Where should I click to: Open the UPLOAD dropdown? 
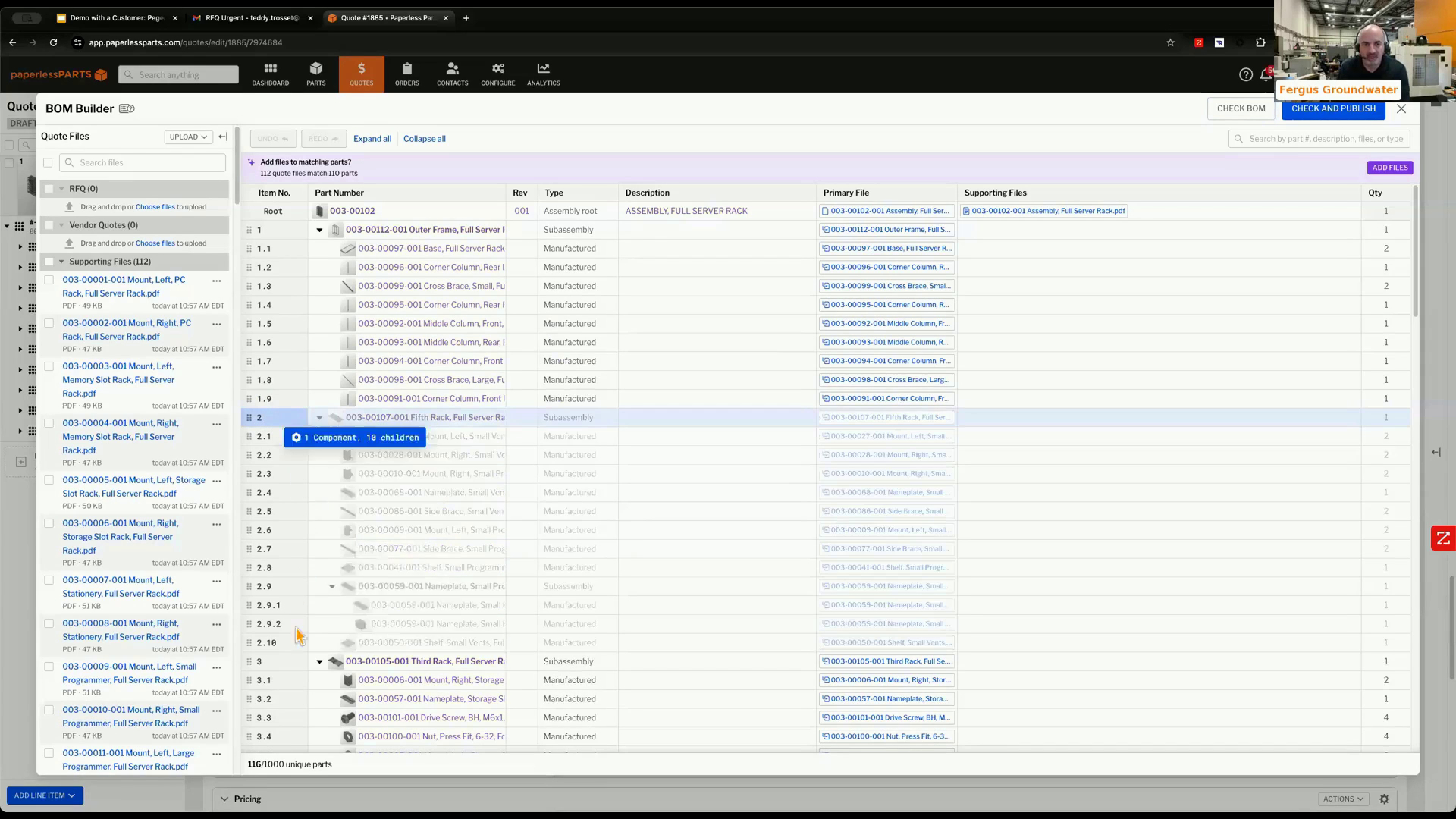[x=187, y=136]
